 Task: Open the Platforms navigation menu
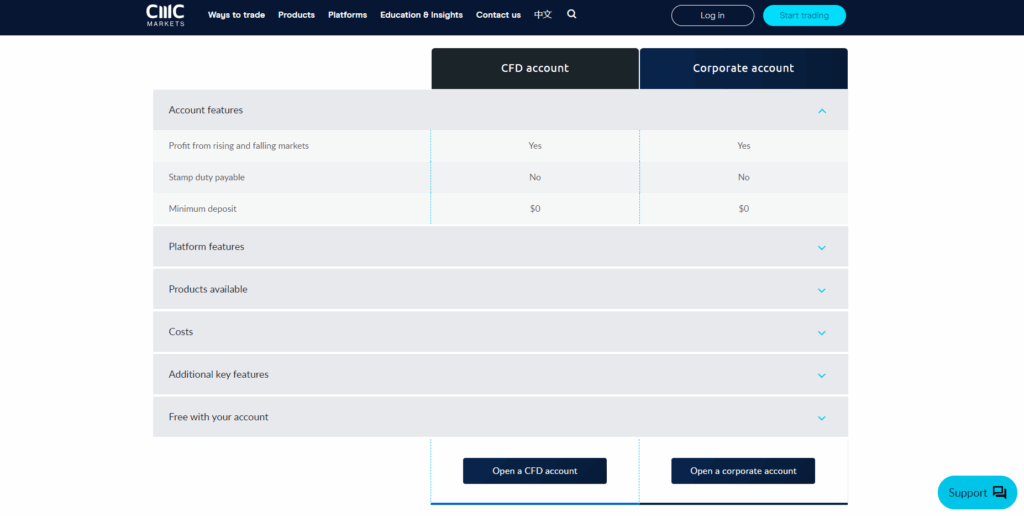coord(347,15)
